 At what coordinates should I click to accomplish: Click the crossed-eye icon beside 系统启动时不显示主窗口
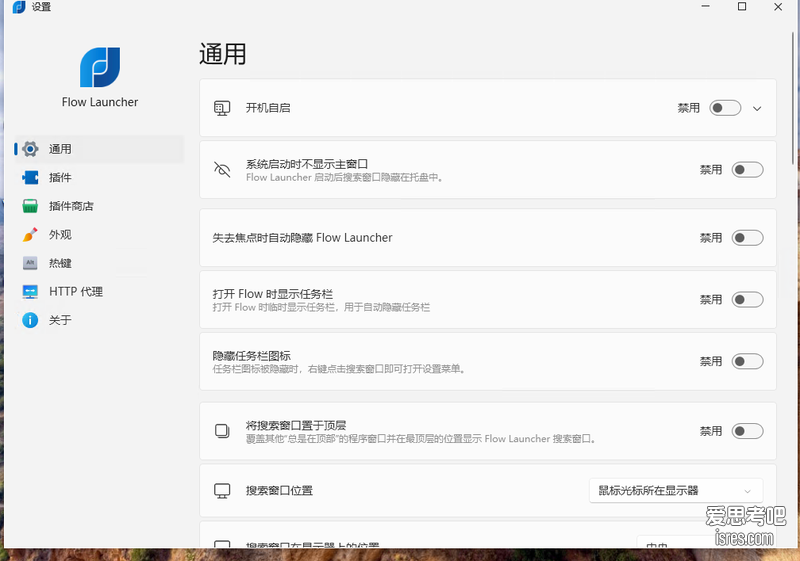click(222, 170)
